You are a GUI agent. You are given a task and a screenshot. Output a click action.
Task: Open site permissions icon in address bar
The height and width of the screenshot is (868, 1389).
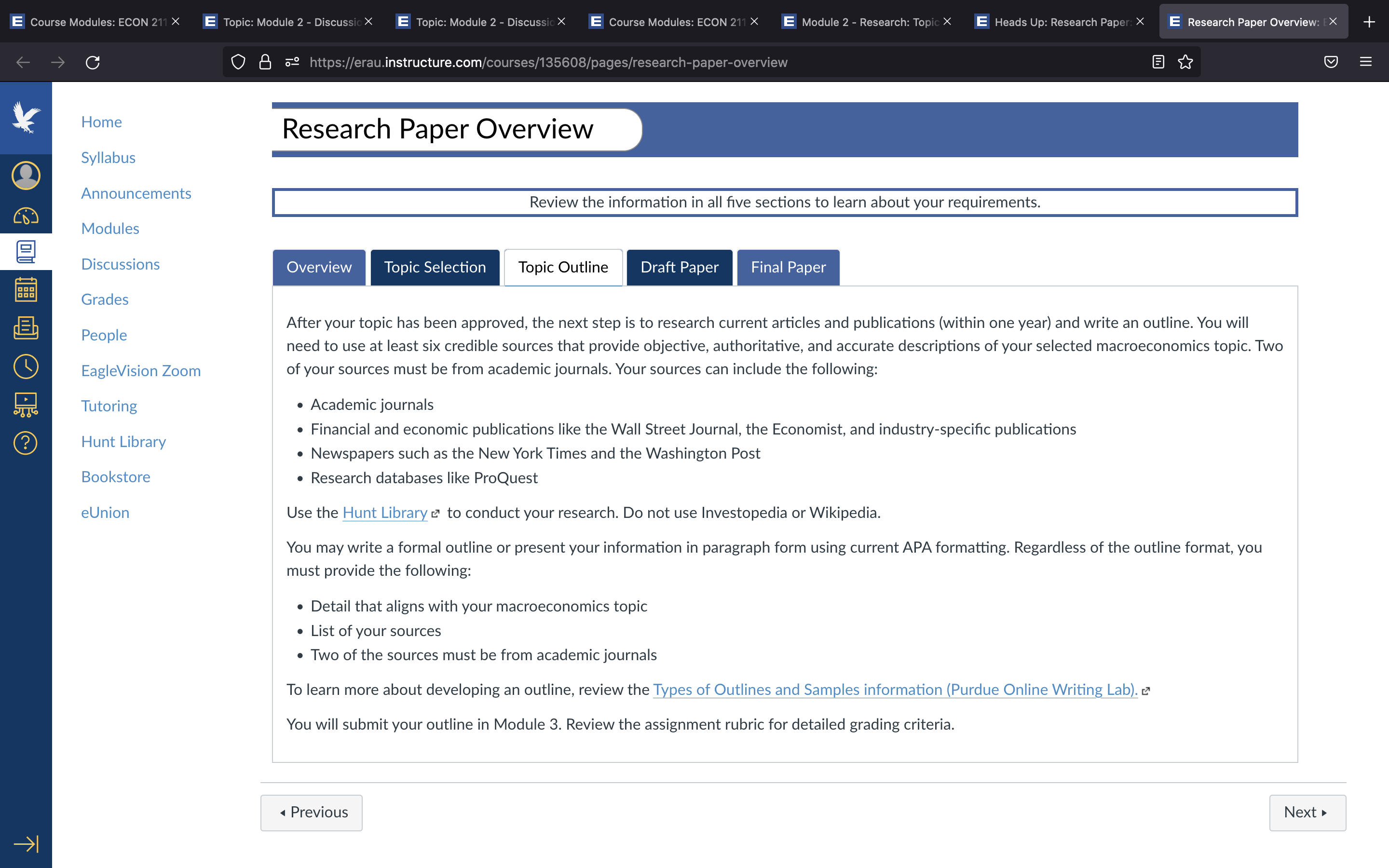(292, 62)
